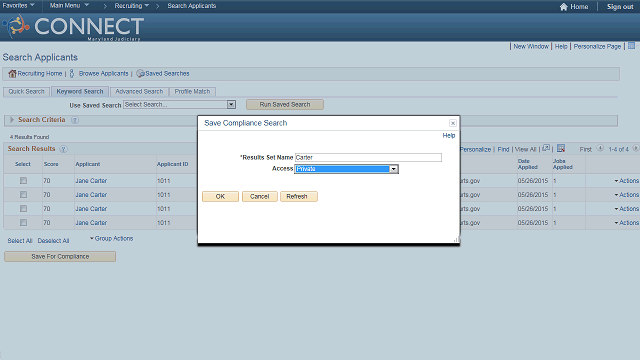The image size is (640, 360).
Task: Open the Use Saved Search dropdown
Action: coord(231,104)
